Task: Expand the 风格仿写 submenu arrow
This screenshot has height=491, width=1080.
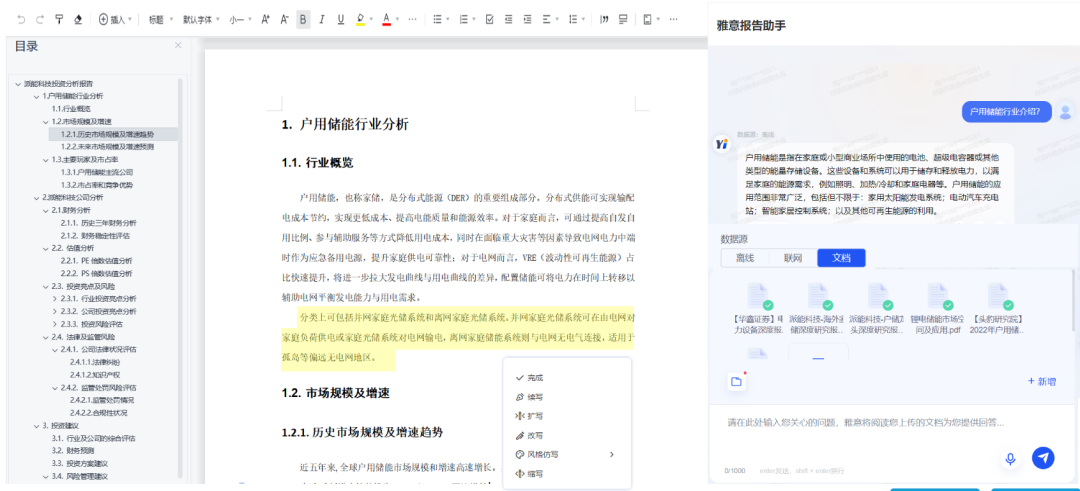Action: click(611, 455)
